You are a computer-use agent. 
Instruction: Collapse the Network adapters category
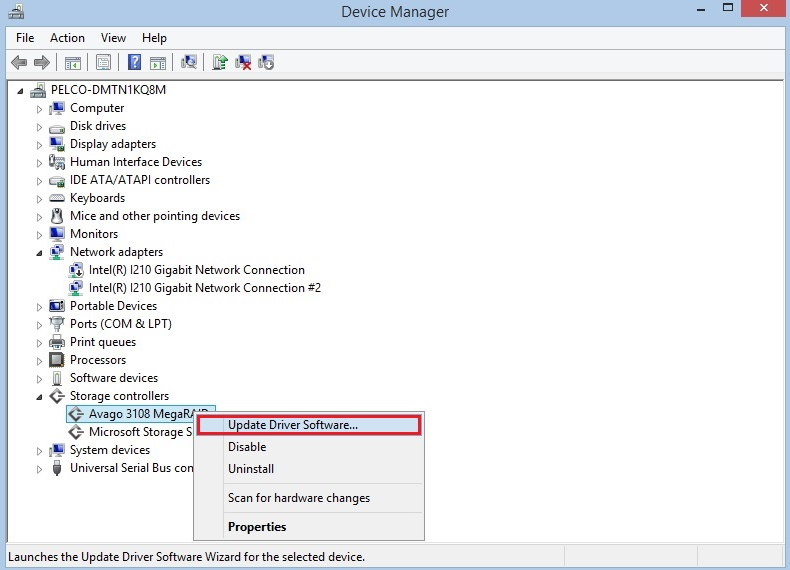[x=39, y=253]
